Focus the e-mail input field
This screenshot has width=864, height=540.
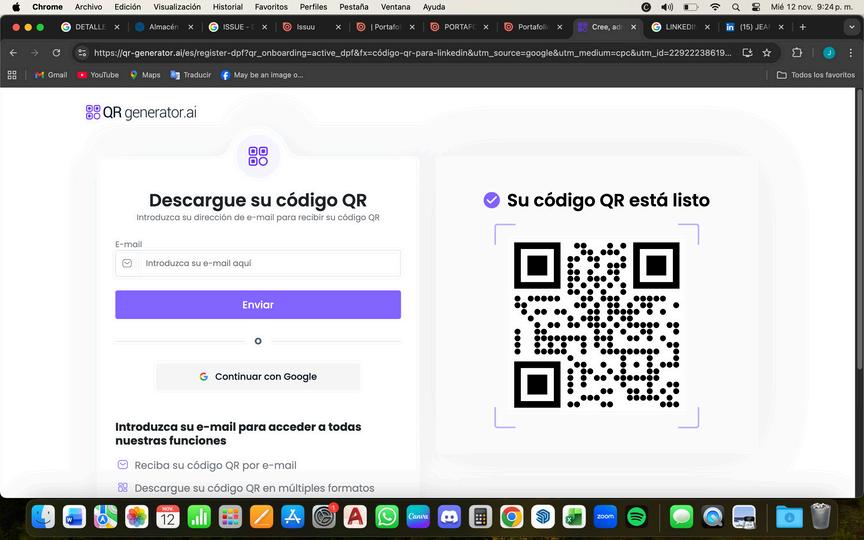click(x=258, y=263)
